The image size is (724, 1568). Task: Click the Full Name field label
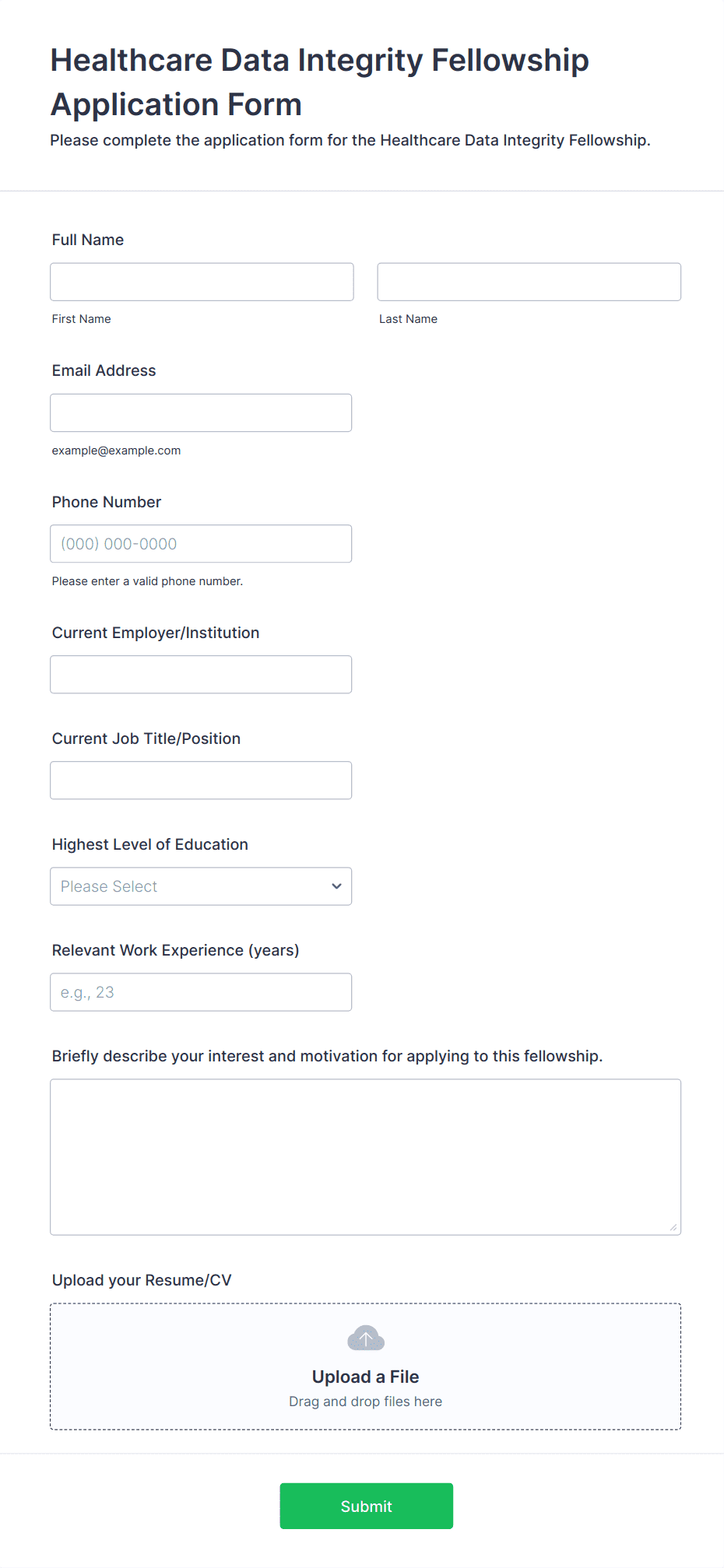[x=88, y=240]
